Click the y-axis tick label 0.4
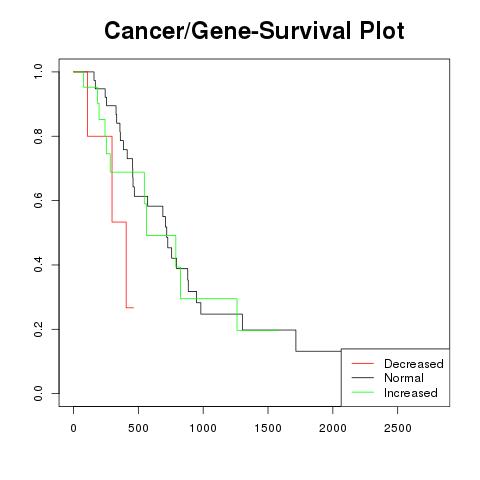 [x=38, y=265]
